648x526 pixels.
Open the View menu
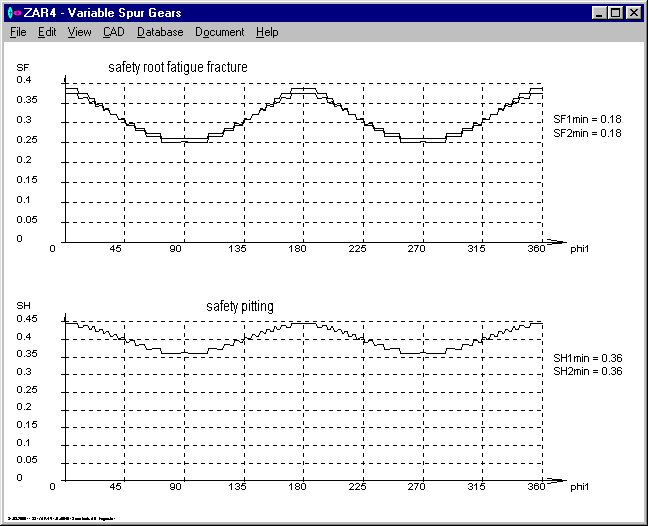79,32
